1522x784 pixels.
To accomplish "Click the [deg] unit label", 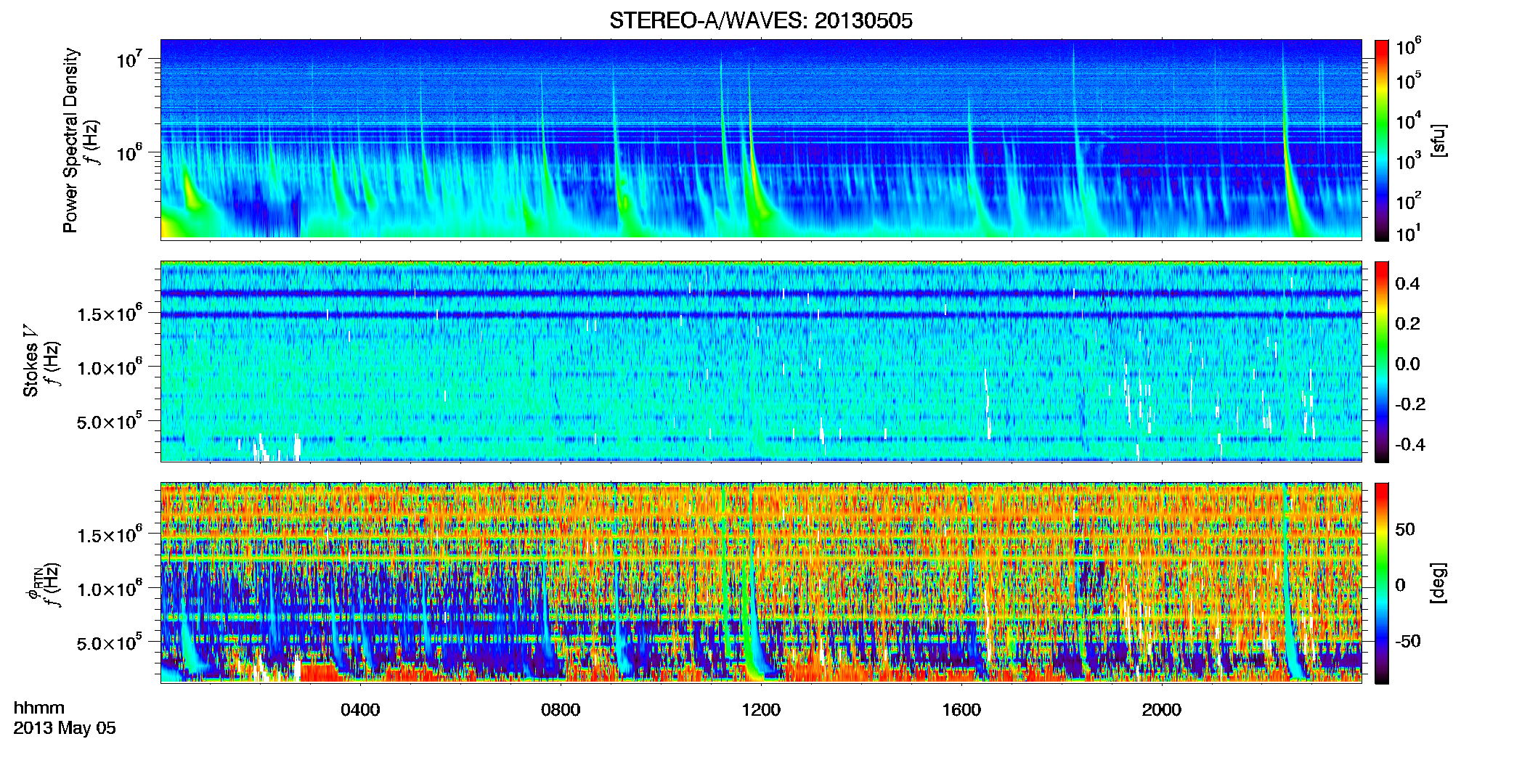I will [1439, 583].
